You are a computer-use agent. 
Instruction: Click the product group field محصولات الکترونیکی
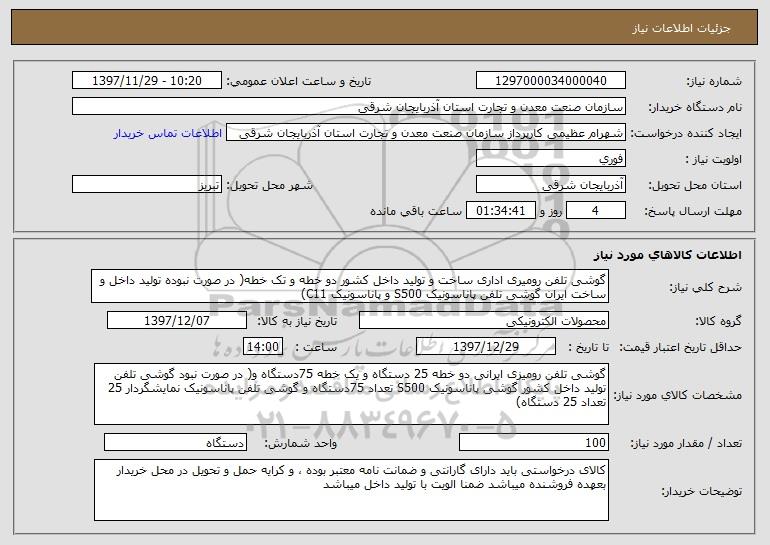pos(484,321)
